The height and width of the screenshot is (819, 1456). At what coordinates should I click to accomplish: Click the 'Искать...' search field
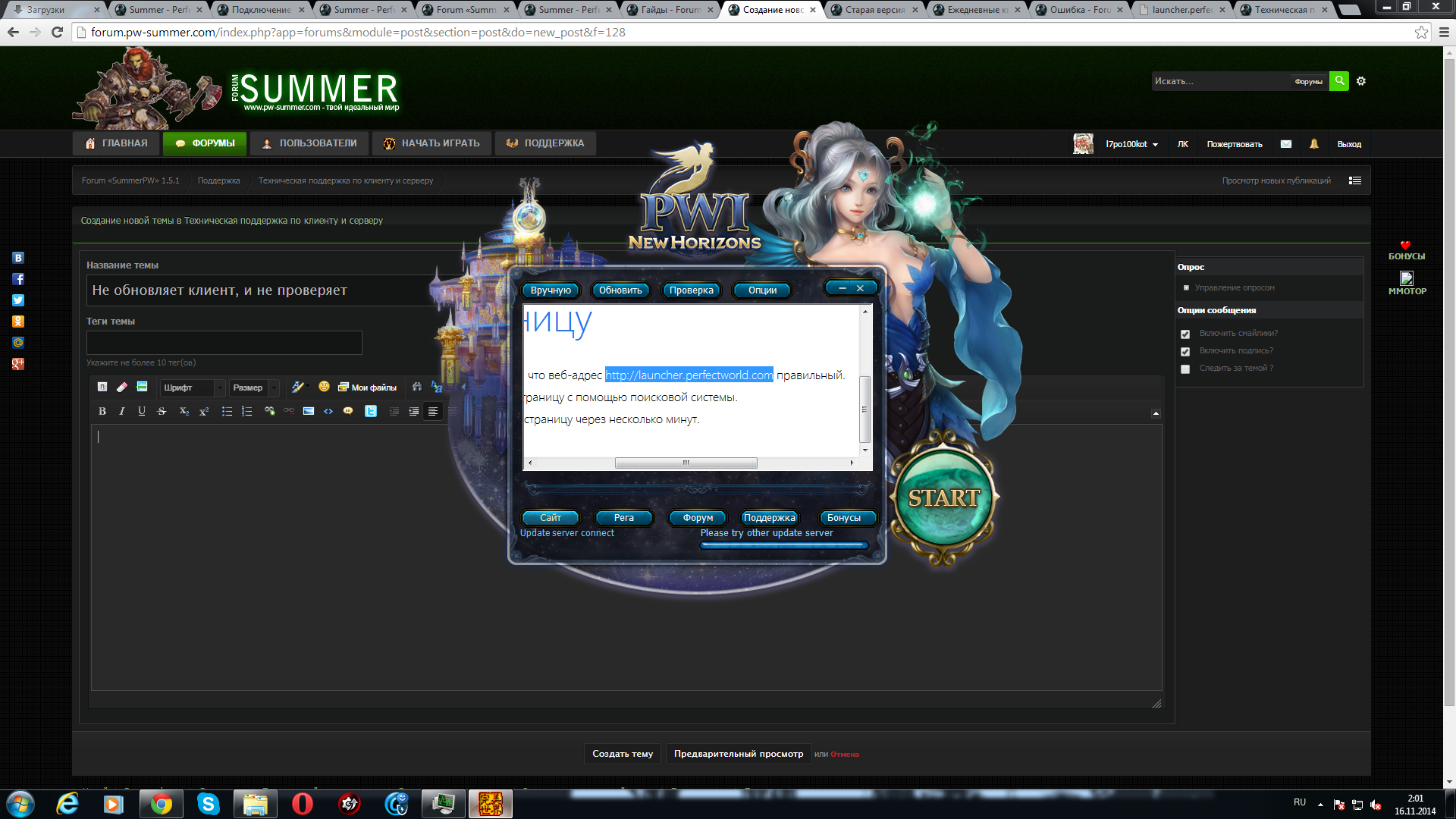click(x=1220, y=81)
